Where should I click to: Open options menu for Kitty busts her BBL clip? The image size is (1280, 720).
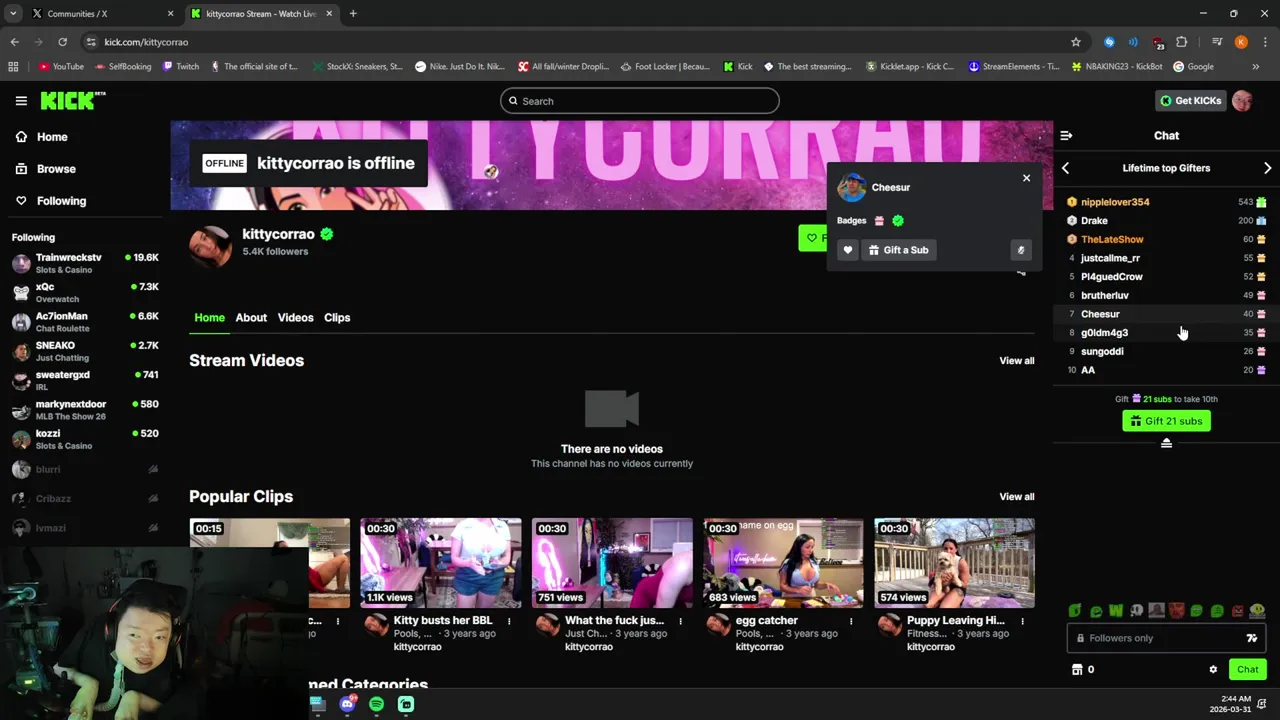coord(509,621)
